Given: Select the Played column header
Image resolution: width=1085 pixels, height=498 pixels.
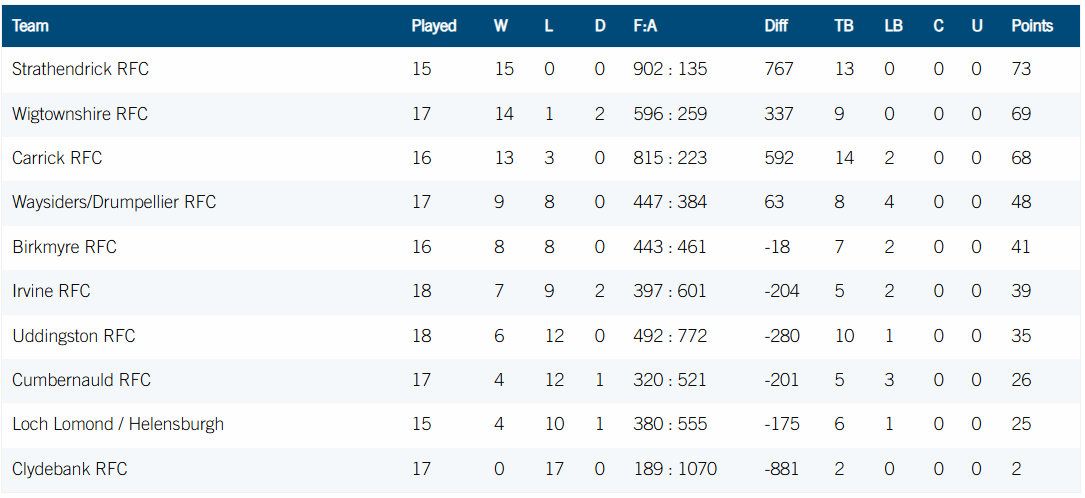Looking at the screenshot, I should coord(434,26).
